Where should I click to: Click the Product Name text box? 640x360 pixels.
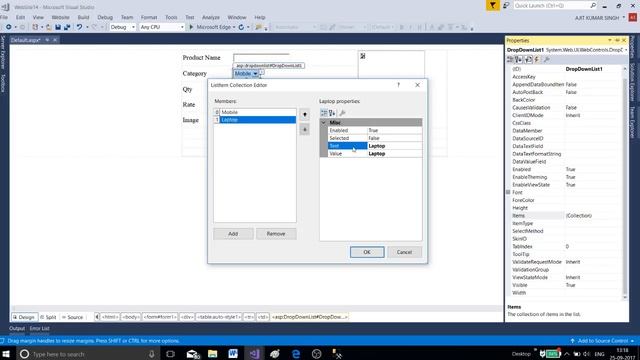tap(262, 57)
